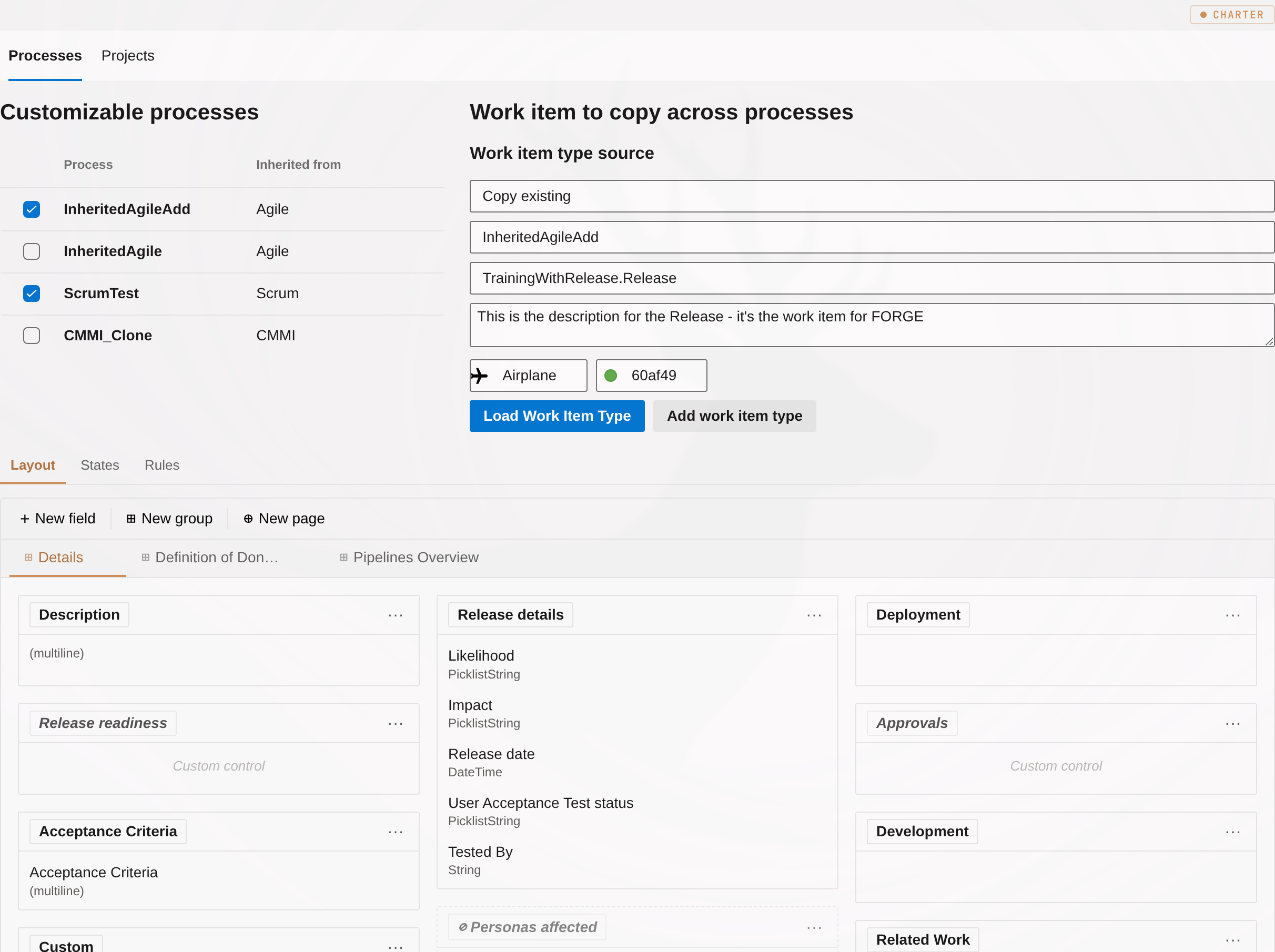1275x952 pixels.
Task: Switch to the Projects tab
Action: [x=128, y=56]
